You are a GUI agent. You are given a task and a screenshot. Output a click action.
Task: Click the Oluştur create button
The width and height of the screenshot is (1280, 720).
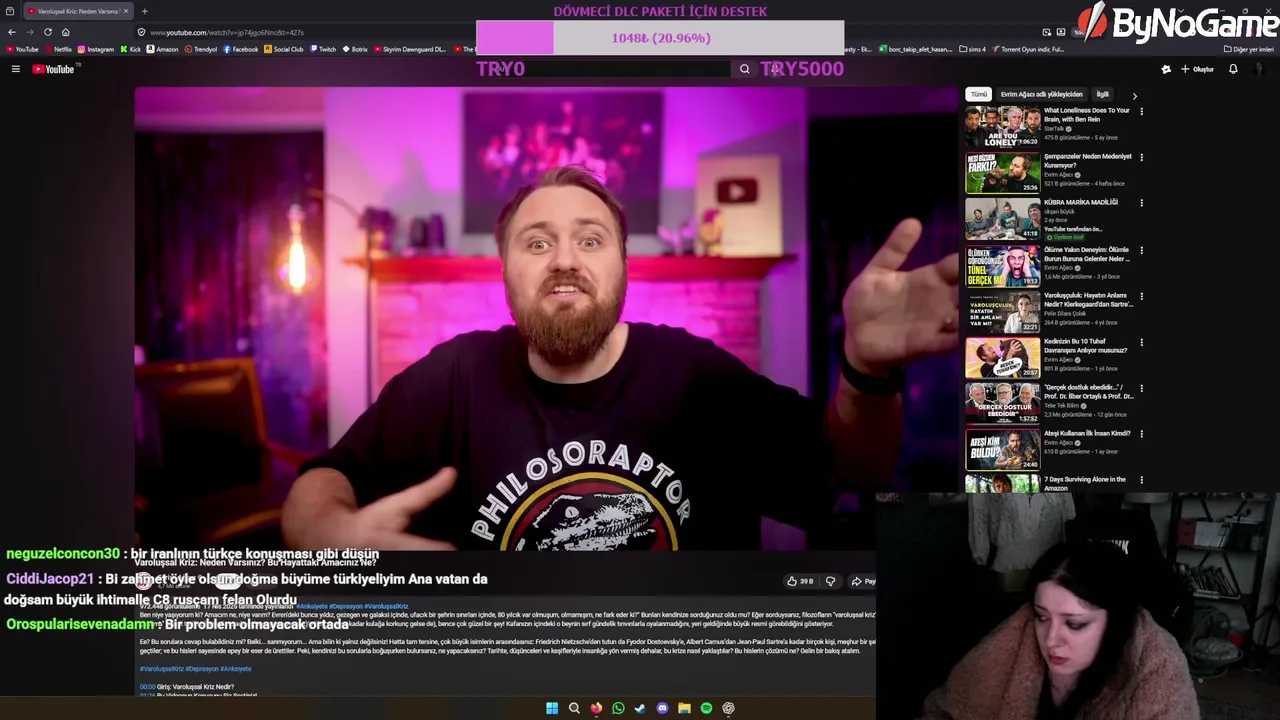click(x=1197, y=69)
